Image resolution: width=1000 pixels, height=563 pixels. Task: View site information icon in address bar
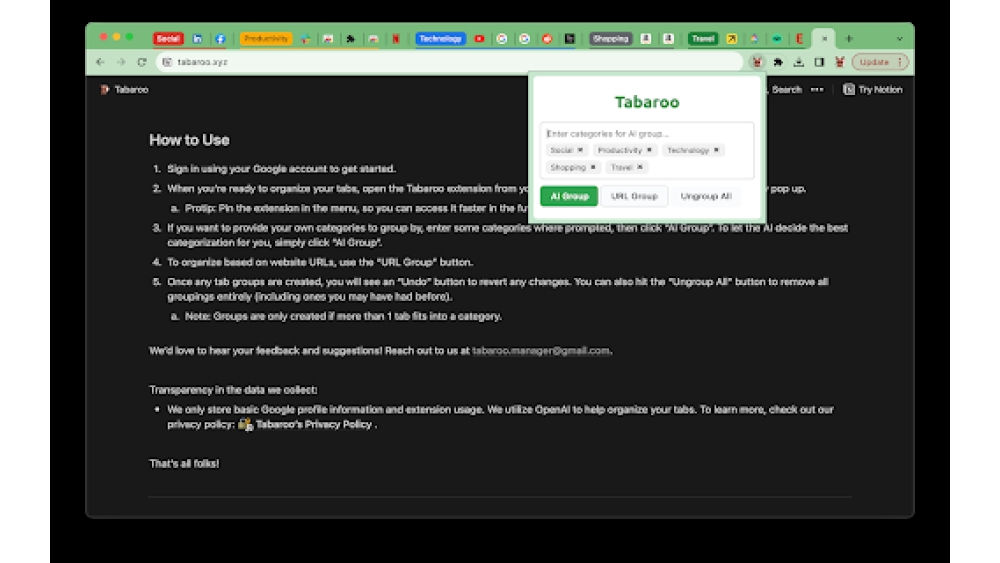tap(167, 62)
